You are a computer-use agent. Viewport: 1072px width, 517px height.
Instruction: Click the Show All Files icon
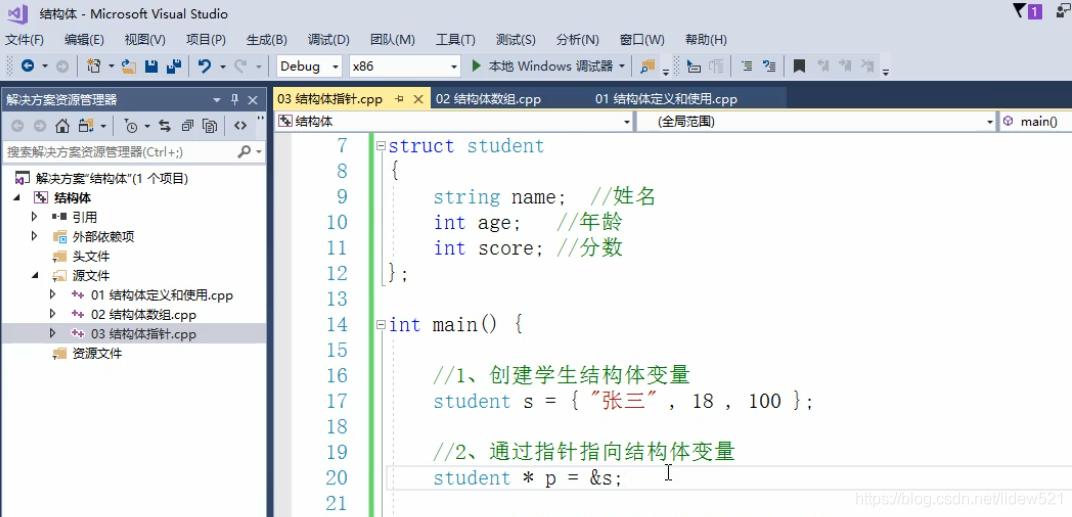tap(210, 125)
